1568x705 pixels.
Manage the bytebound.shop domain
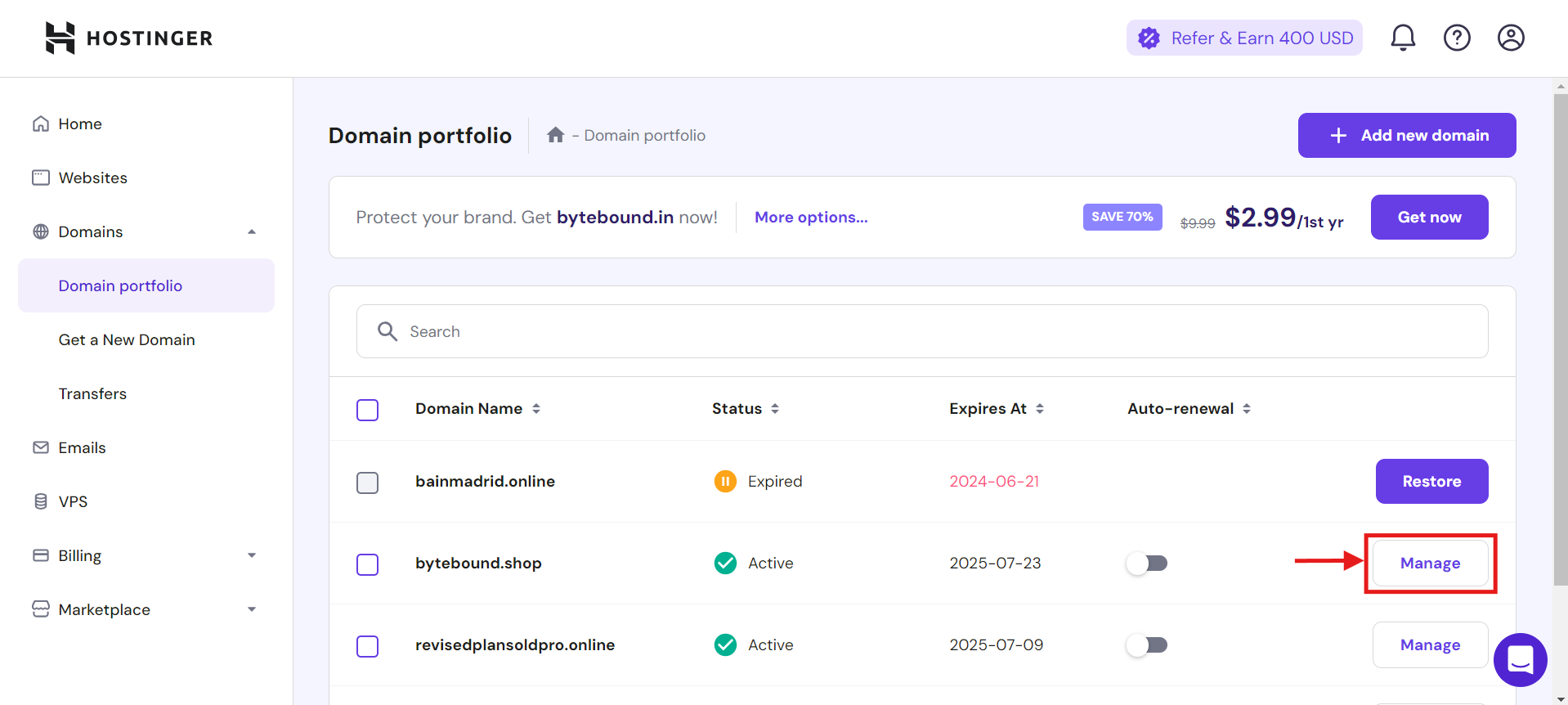(x=1430, y=563)
